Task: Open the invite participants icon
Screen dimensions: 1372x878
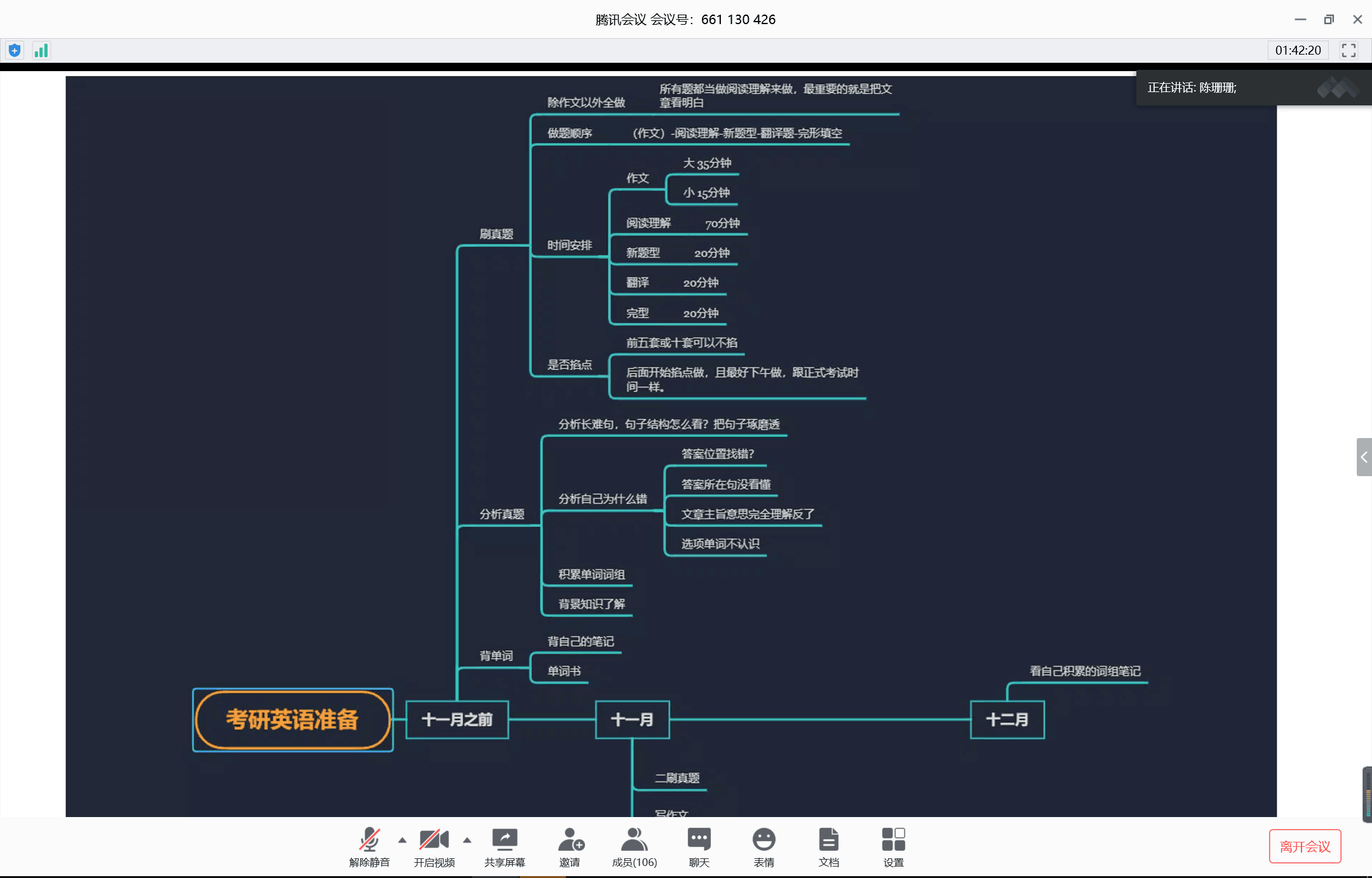Action: [x=570, y=840]
